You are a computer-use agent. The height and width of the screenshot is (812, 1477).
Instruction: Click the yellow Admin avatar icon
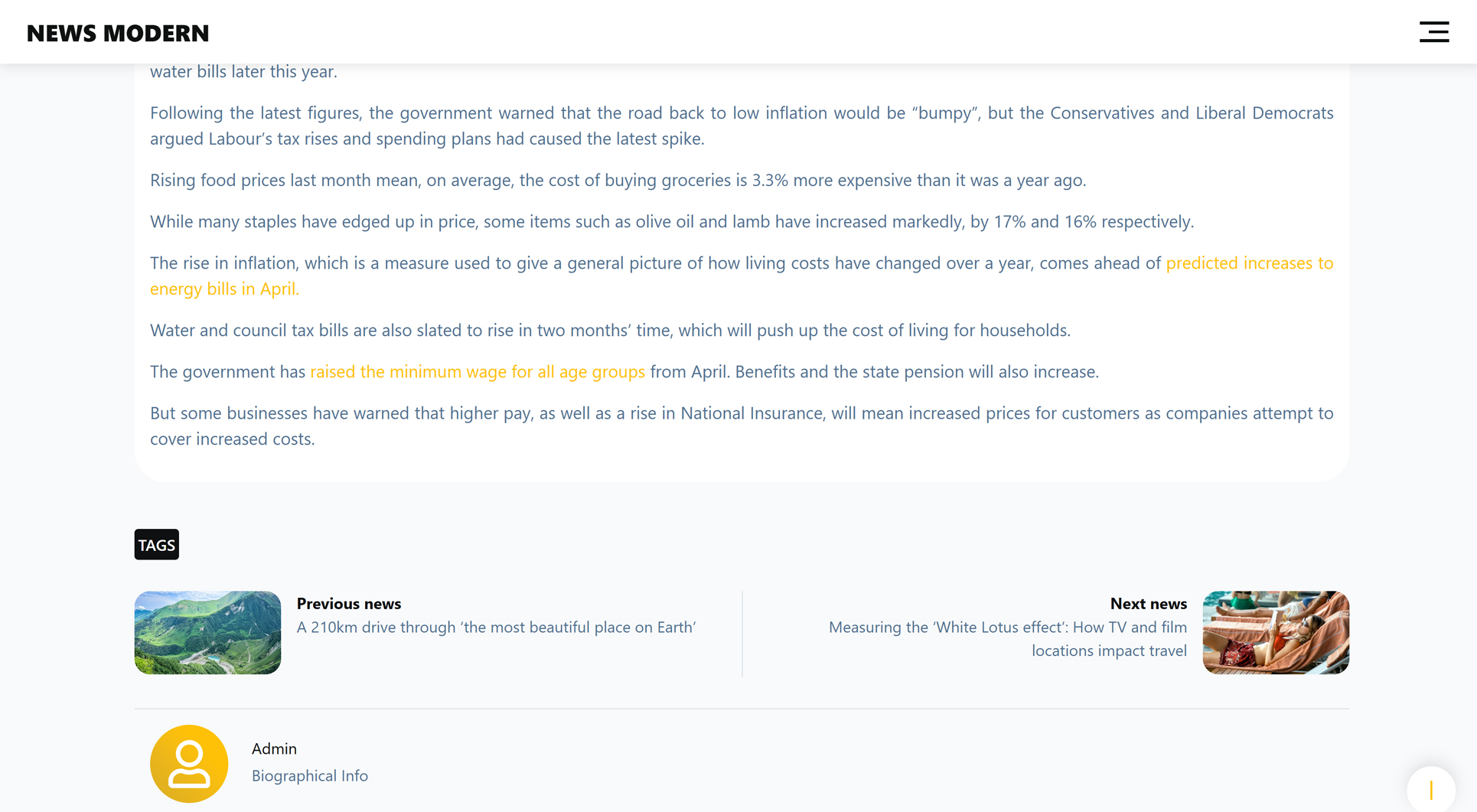point(189,763)
